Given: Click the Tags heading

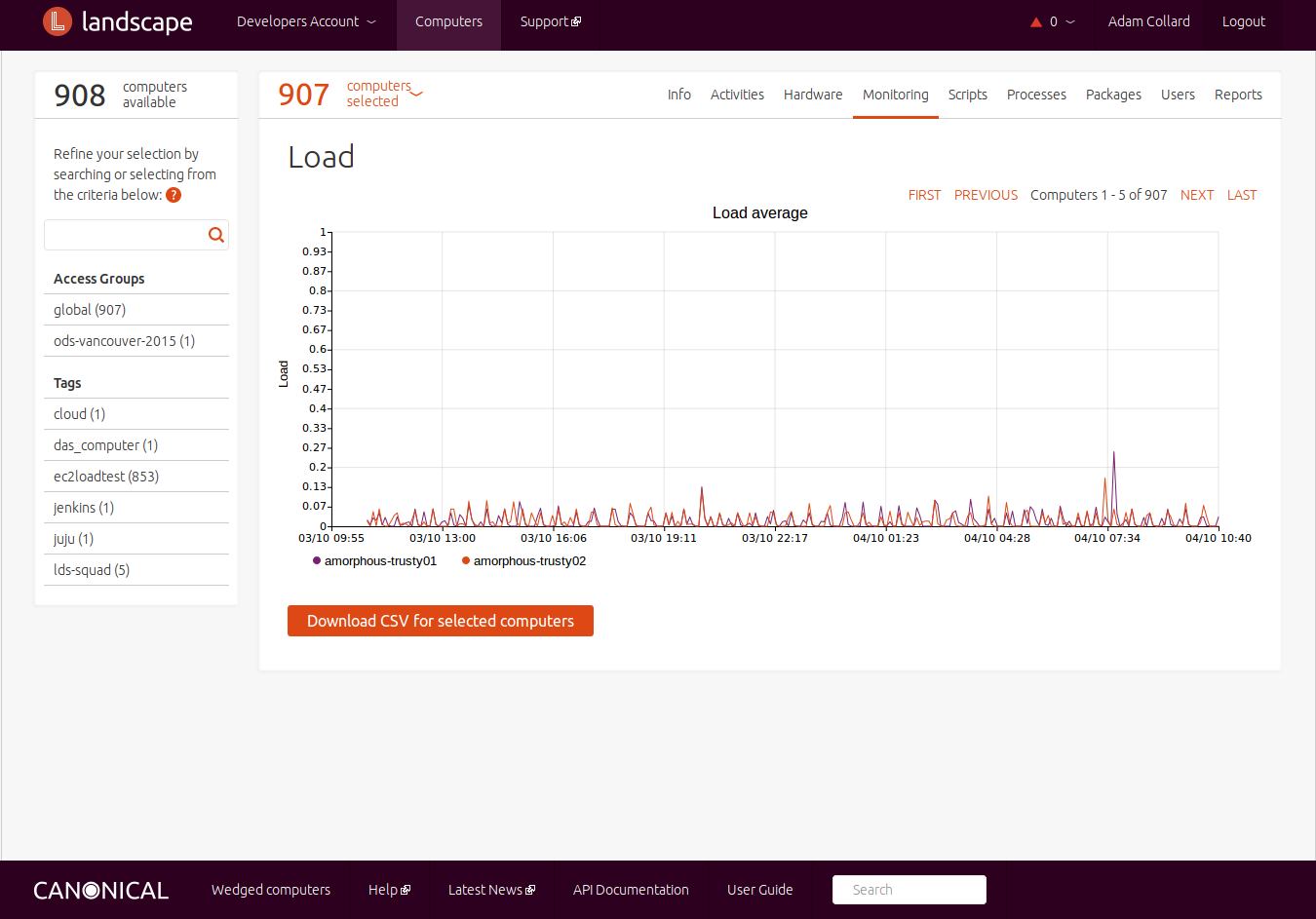Looking at the screenshot, I should tap(67, 383).
